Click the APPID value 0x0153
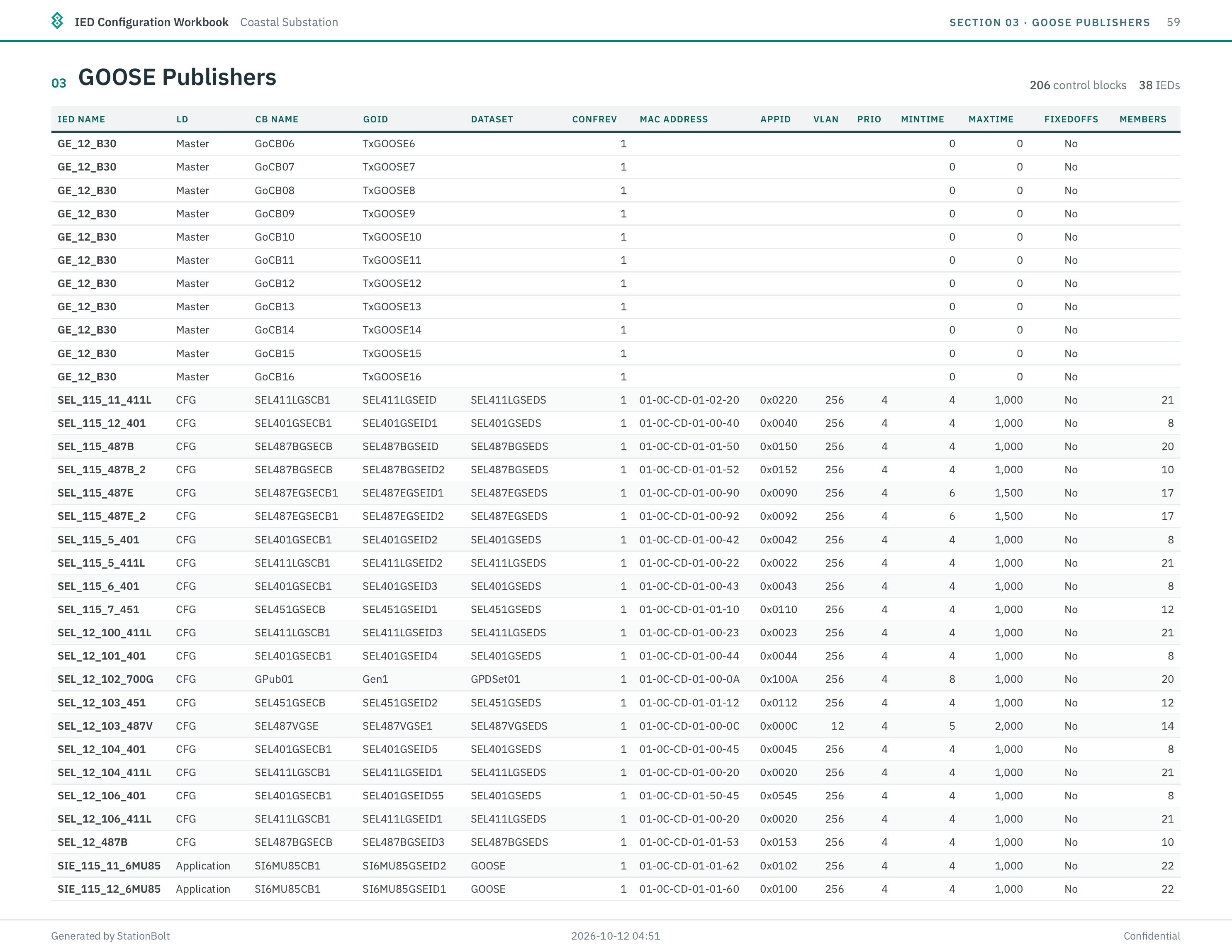The height and width of the screenshot is (952, 1232). (x=779, y=842)
